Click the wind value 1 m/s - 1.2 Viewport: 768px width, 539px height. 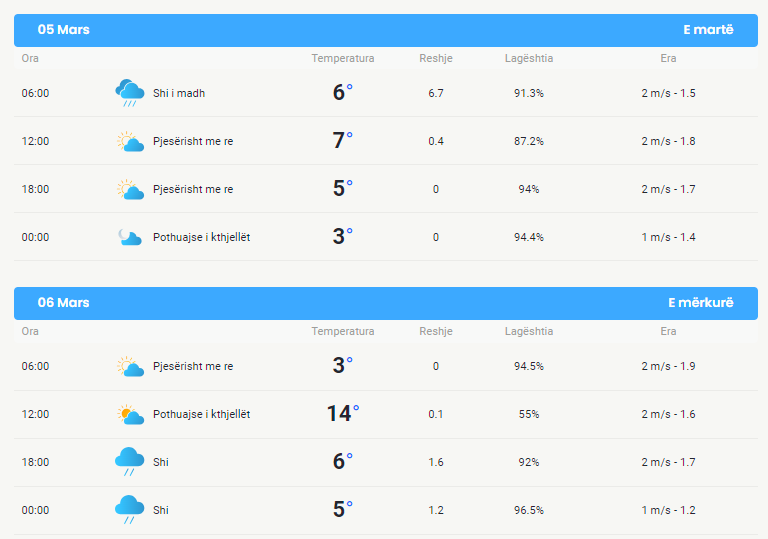[x=669, y=510]
